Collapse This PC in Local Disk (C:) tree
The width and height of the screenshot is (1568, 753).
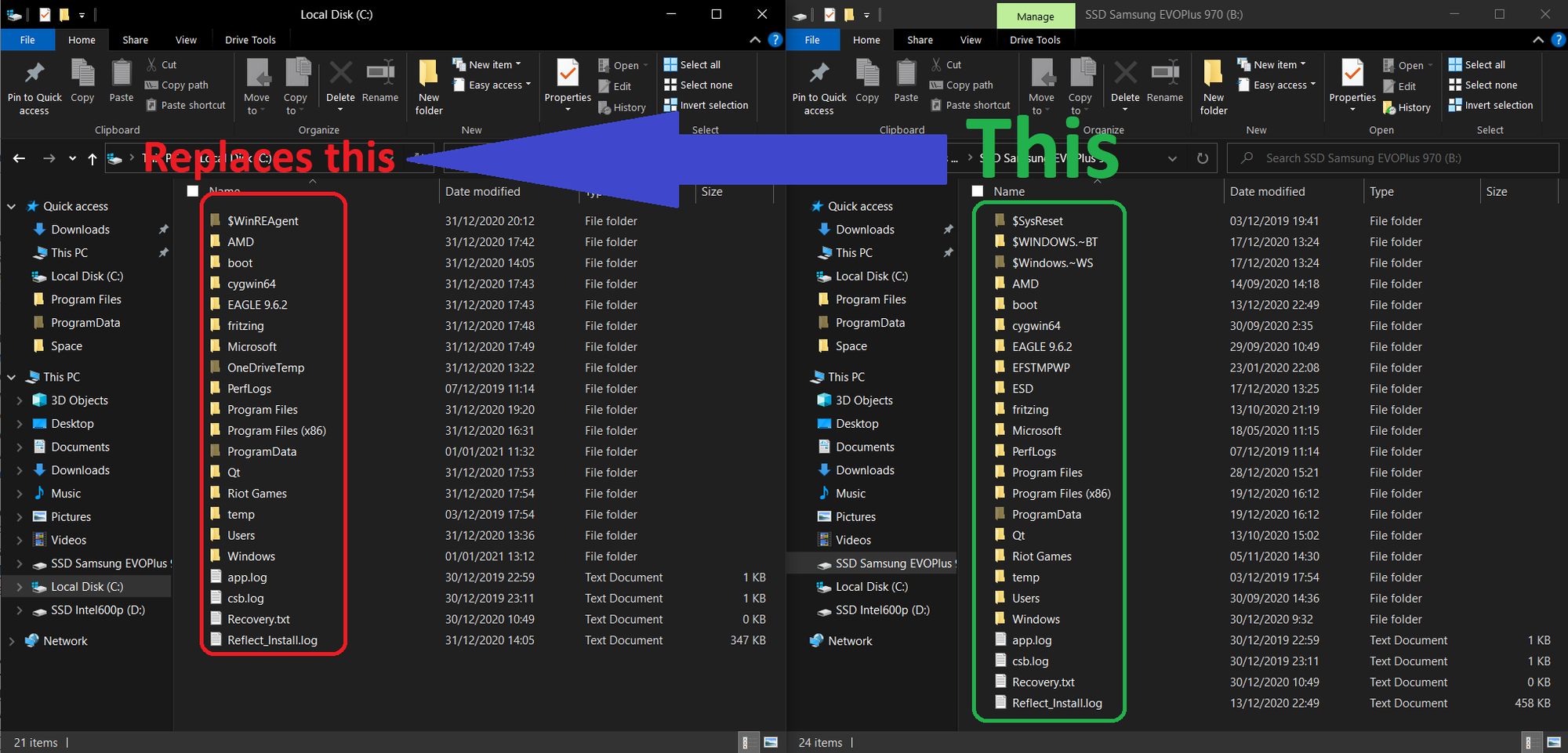point(12,377)
